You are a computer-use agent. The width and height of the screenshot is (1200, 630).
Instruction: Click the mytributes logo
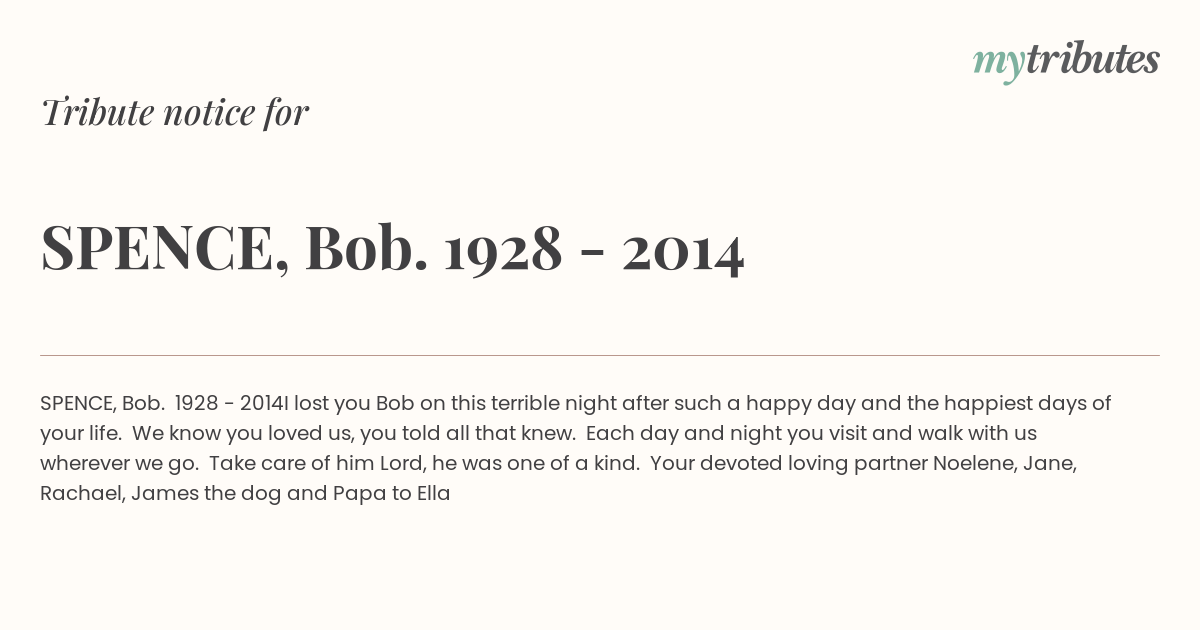coord(1066,62)
